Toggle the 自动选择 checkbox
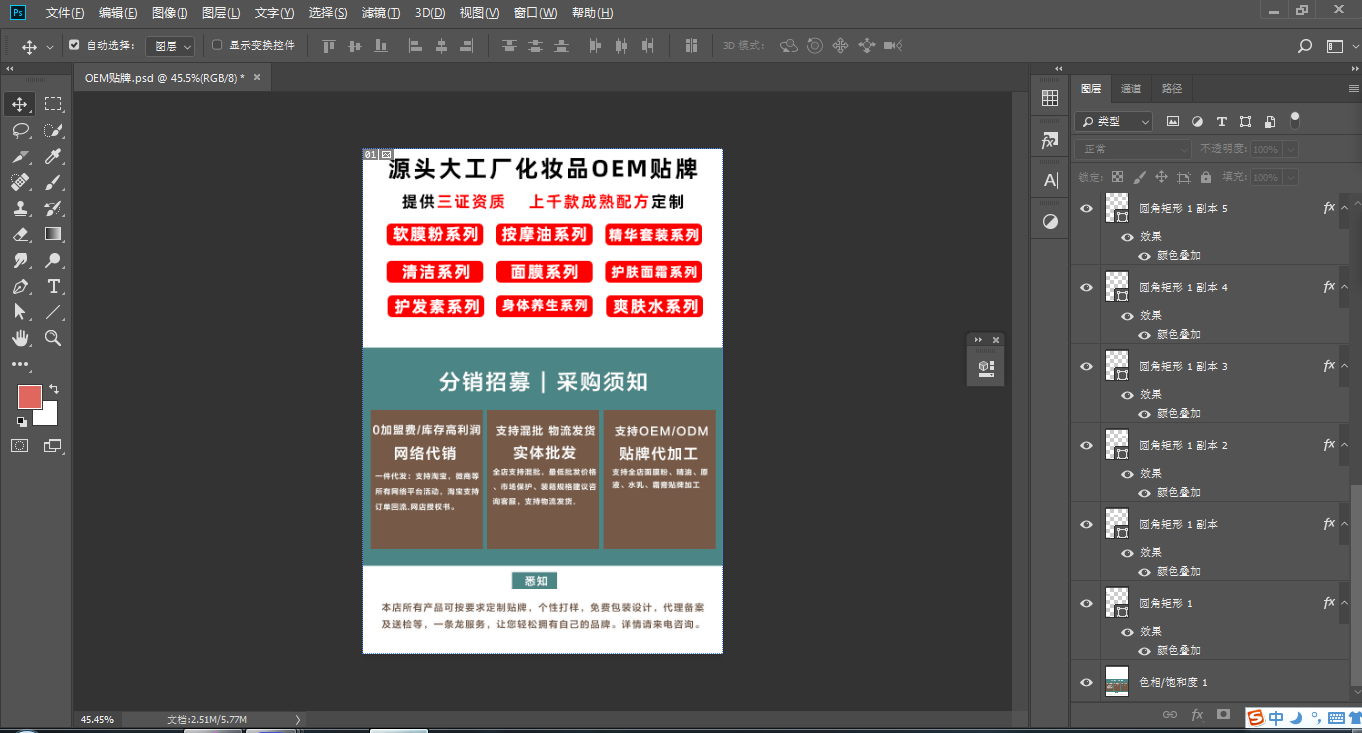 pos(74,45)
